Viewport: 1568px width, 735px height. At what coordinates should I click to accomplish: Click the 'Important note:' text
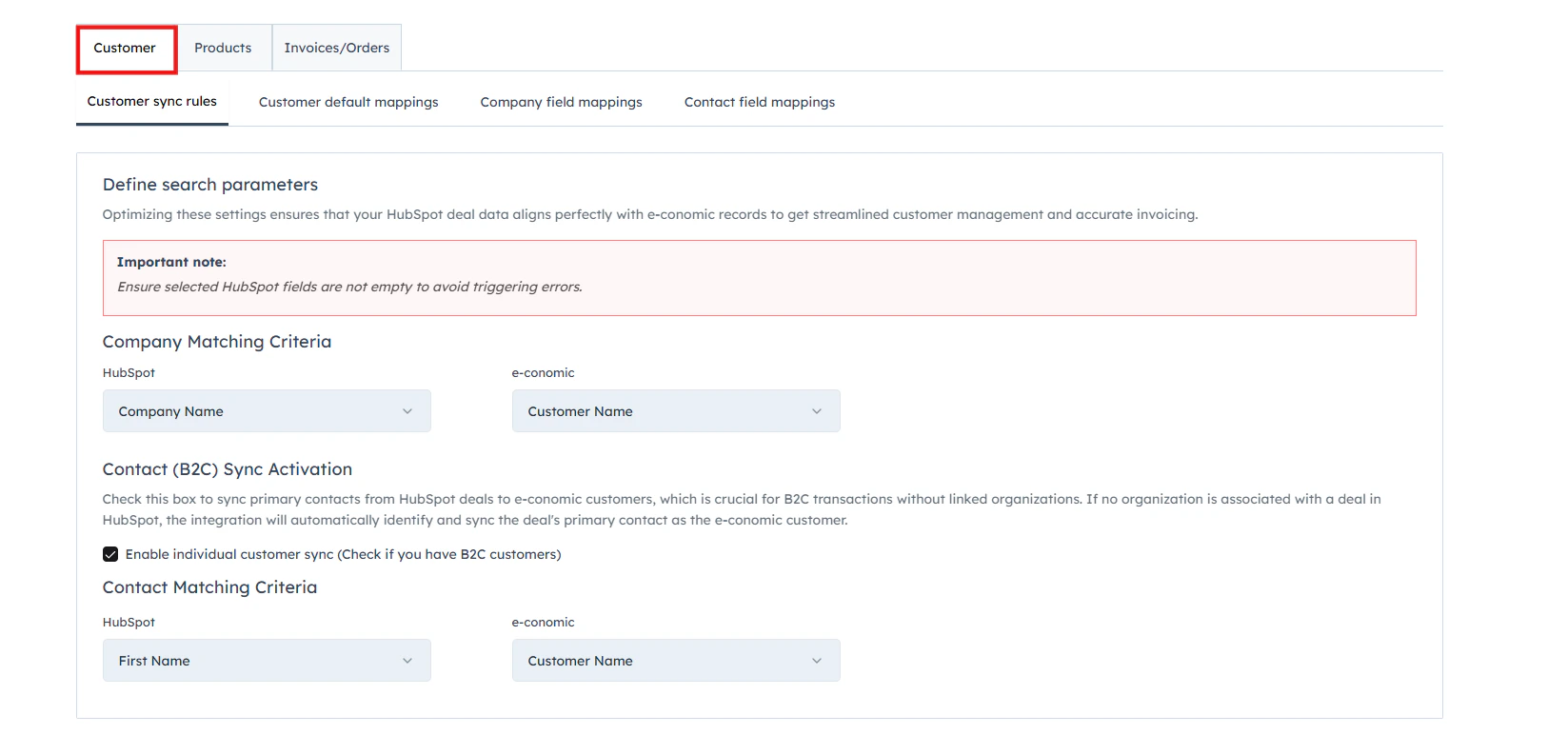tap(171, 262)
